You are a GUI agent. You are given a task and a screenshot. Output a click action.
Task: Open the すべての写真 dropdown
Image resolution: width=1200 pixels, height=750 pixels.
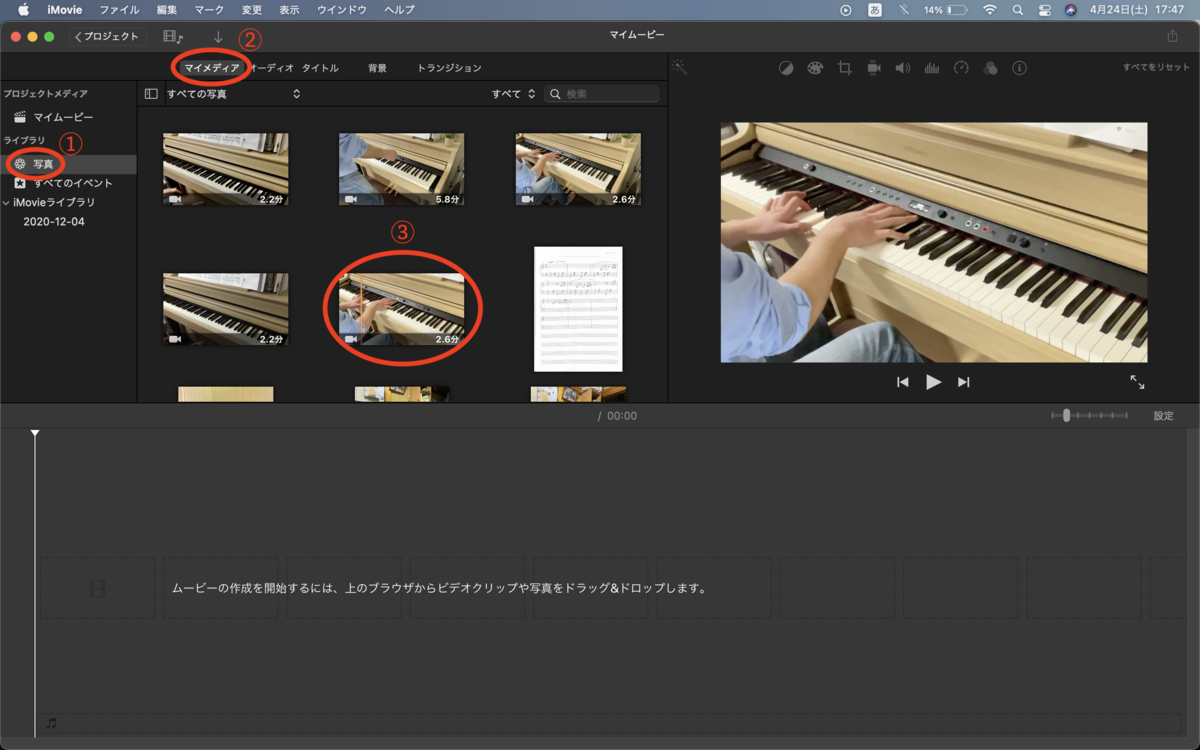233,94
